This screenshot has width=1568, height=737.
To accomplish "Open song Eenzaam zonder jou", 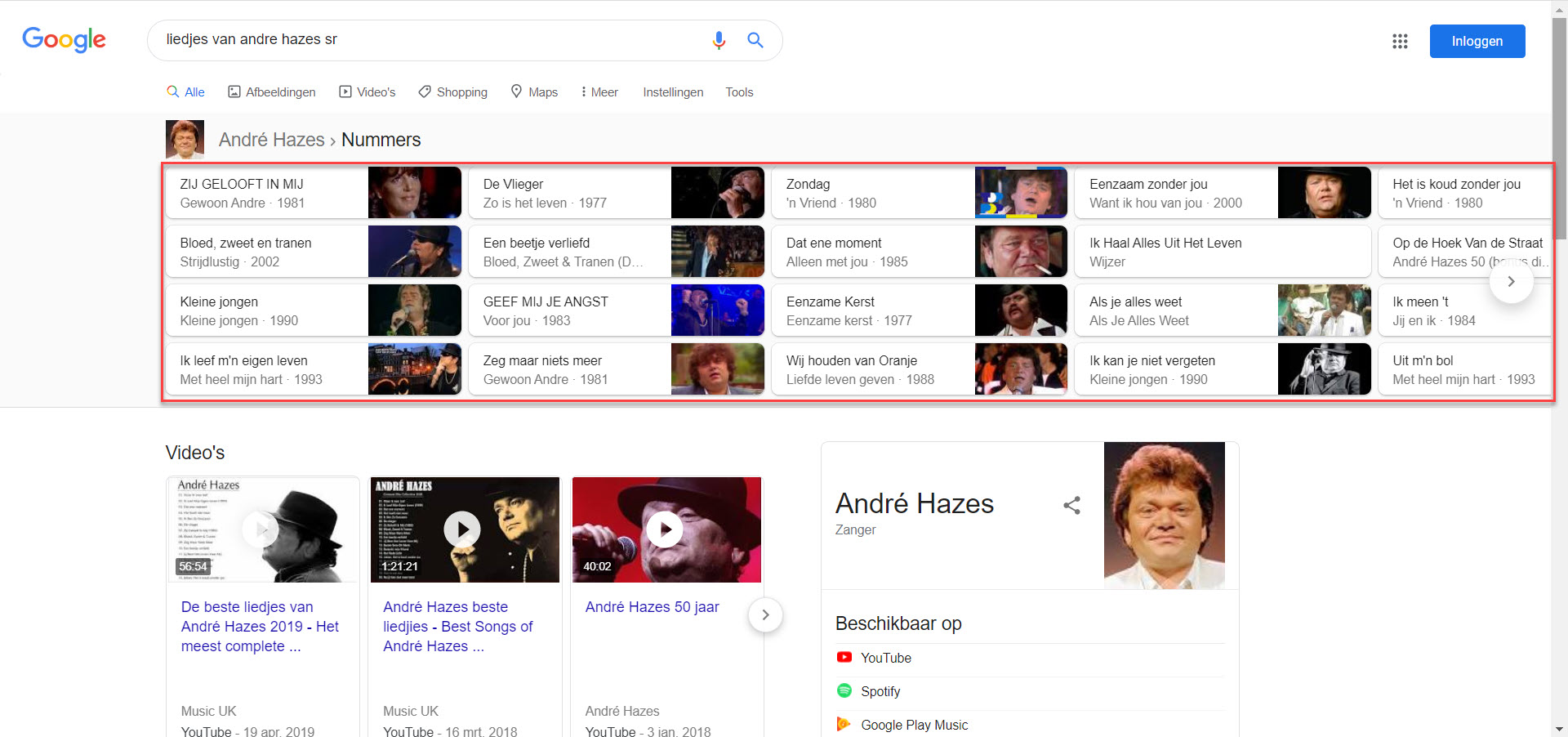I will pyautogui.click(x=1223, y=193).
